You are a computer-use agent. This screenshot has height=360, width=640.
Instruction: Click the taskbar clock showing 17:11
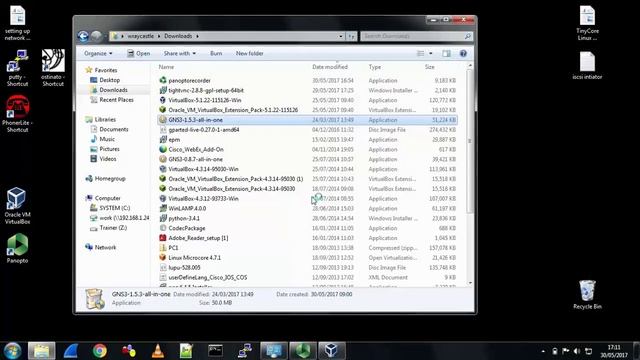[613, 351]
